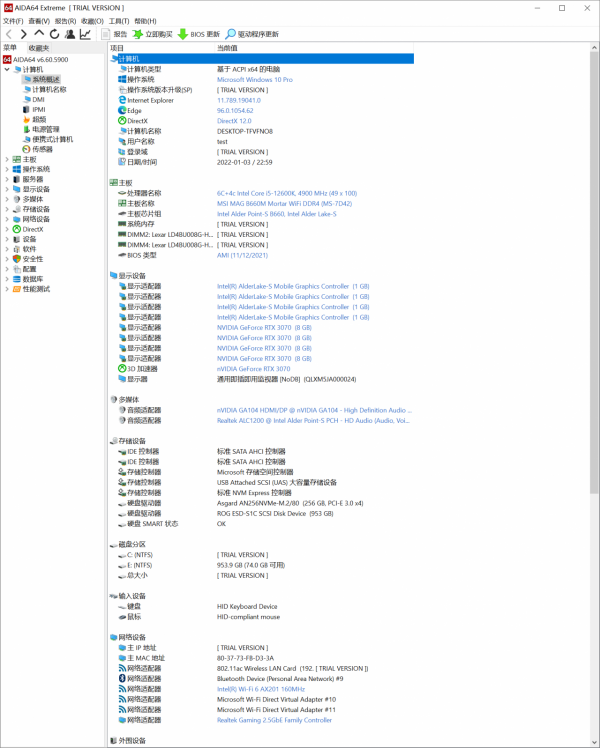Expand the 操作系统 tree node
600x748 pixels.
pos(7,169)
